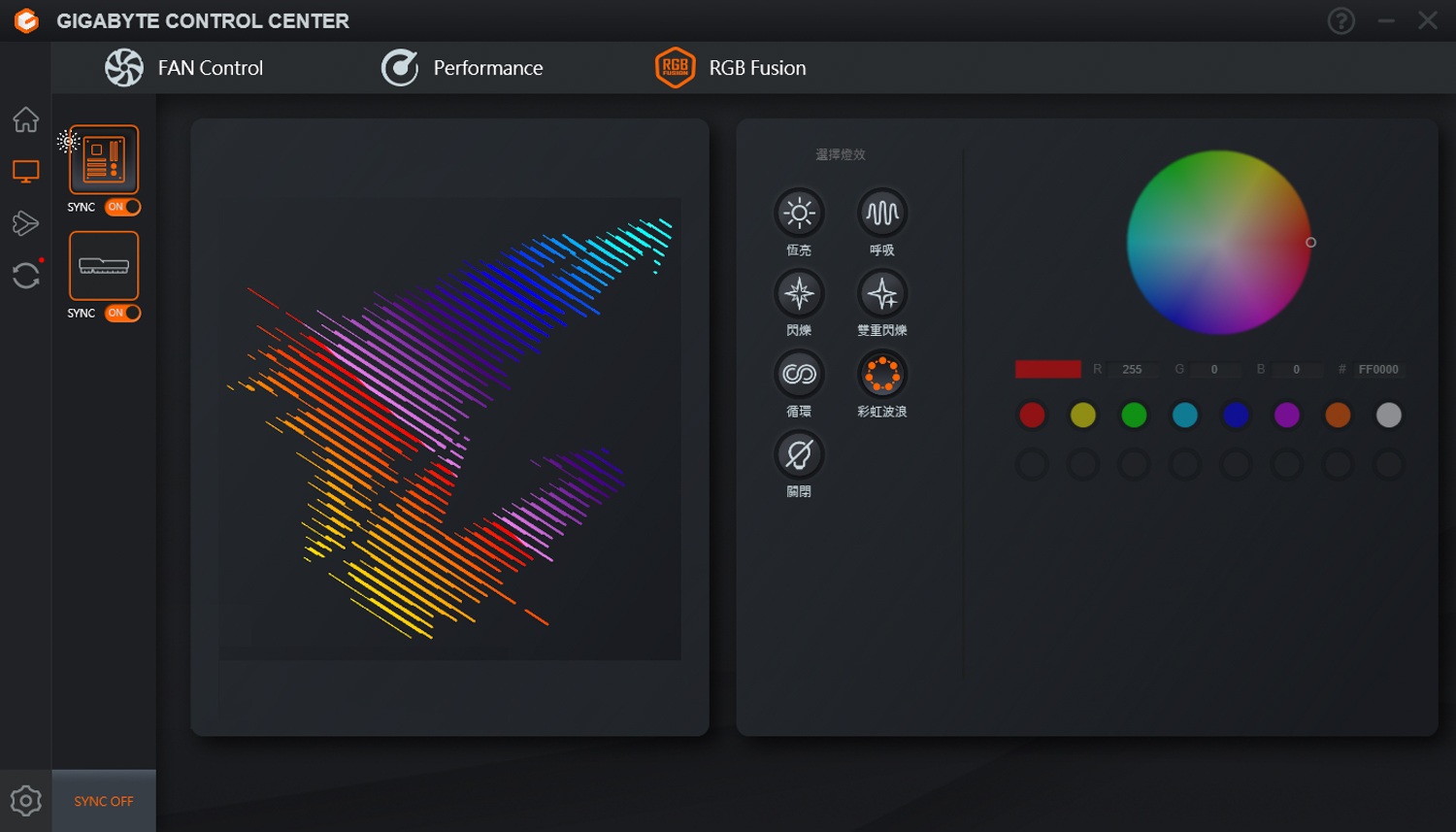Pick the purple preset color swatch
The height and width of the screenshot is (832, 1456).
(1287, 416)
